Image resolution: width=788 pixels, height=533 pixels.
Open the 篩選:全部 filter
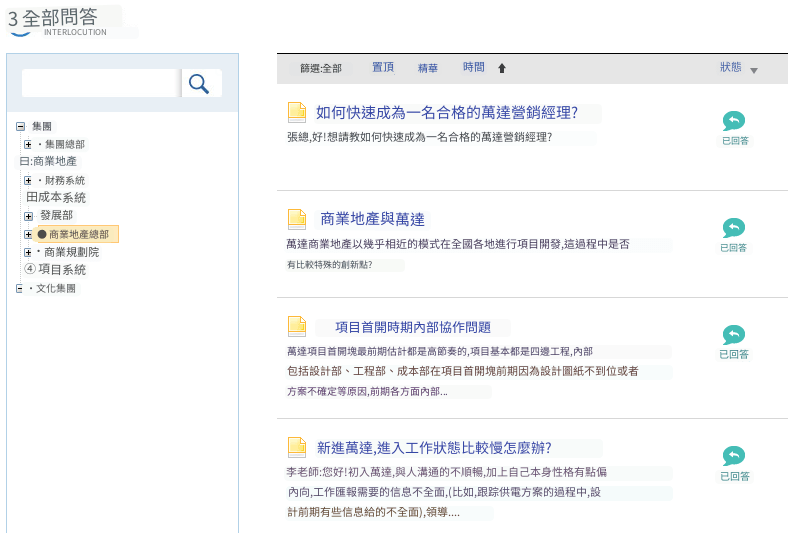[x=321, y=68]
